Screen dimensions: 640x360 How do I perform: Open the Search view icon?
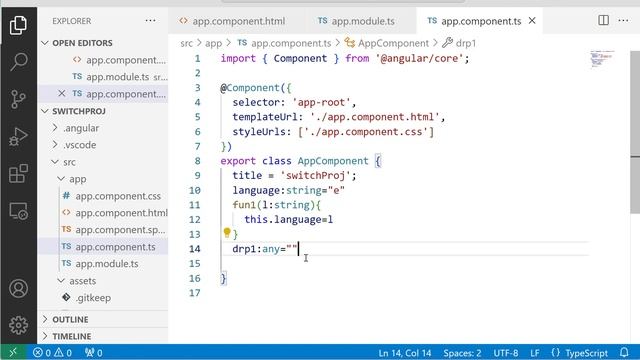(x=18, y=62)
